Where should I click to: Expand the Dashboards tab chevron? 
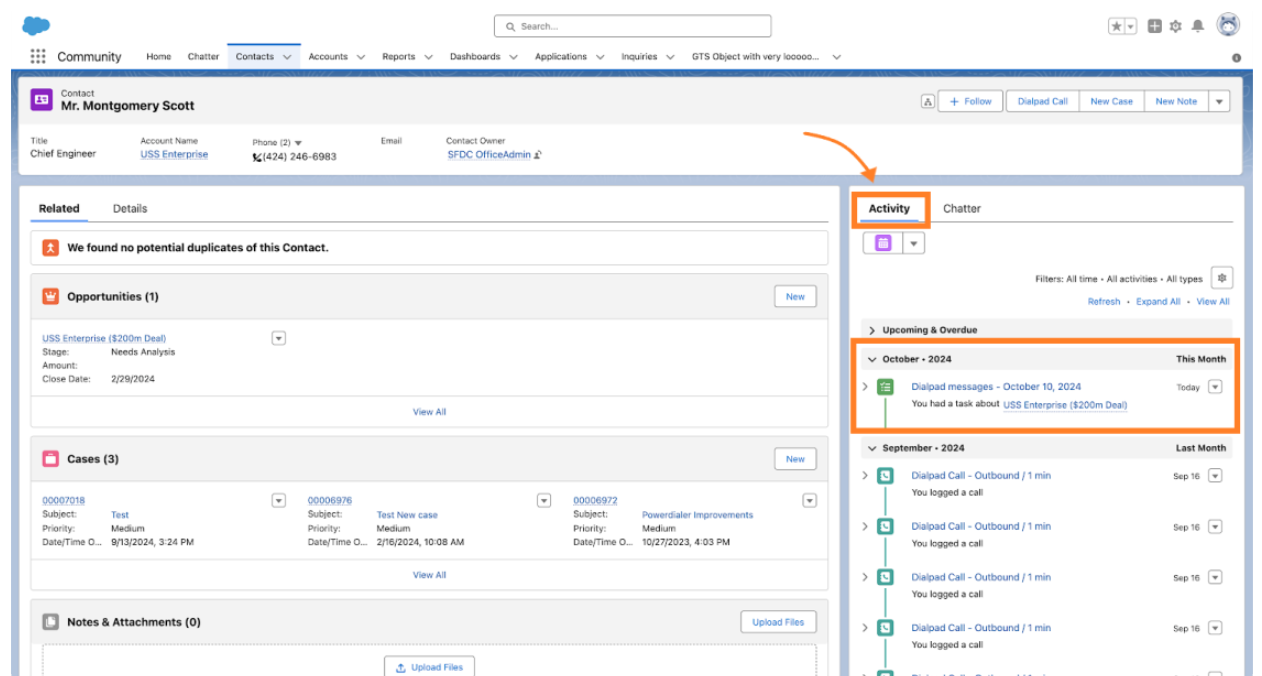pyautogui.click(x=514, y=57)
